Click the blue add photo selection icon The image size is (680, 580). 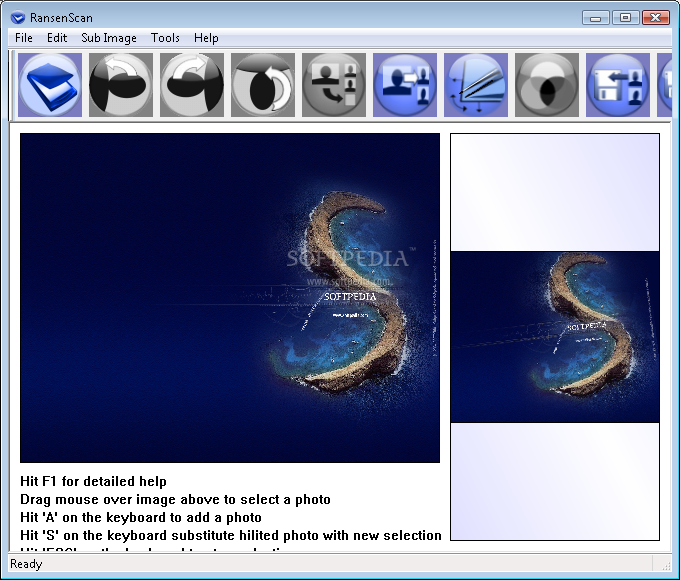[x=405, y=85]
